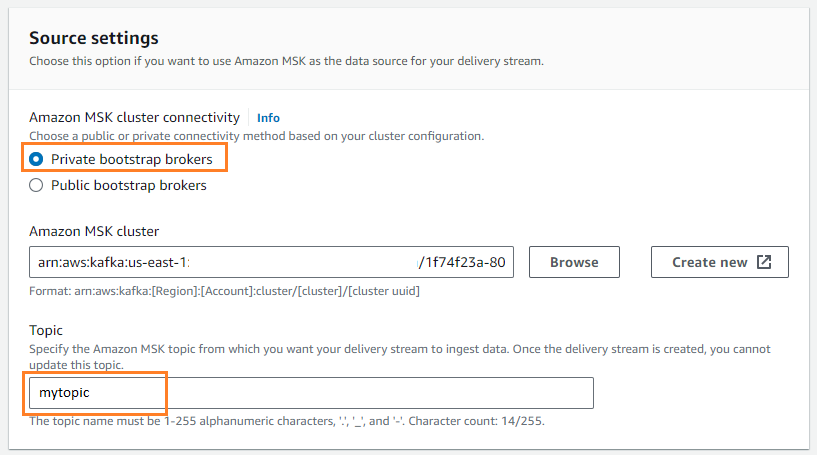
Task: Open Info link for cluster connectivity
Action: [x=268, y=118]
